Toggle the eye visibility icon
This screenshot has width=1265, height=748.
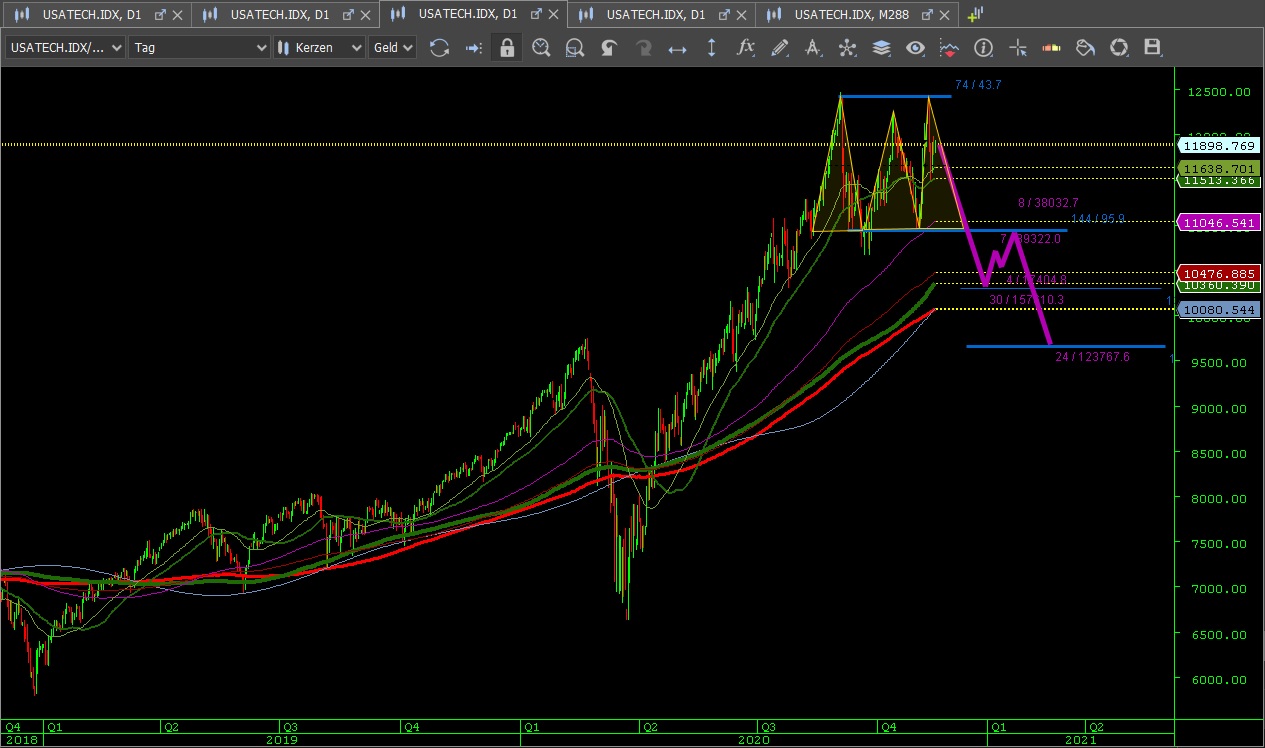[x=915, y=47]
